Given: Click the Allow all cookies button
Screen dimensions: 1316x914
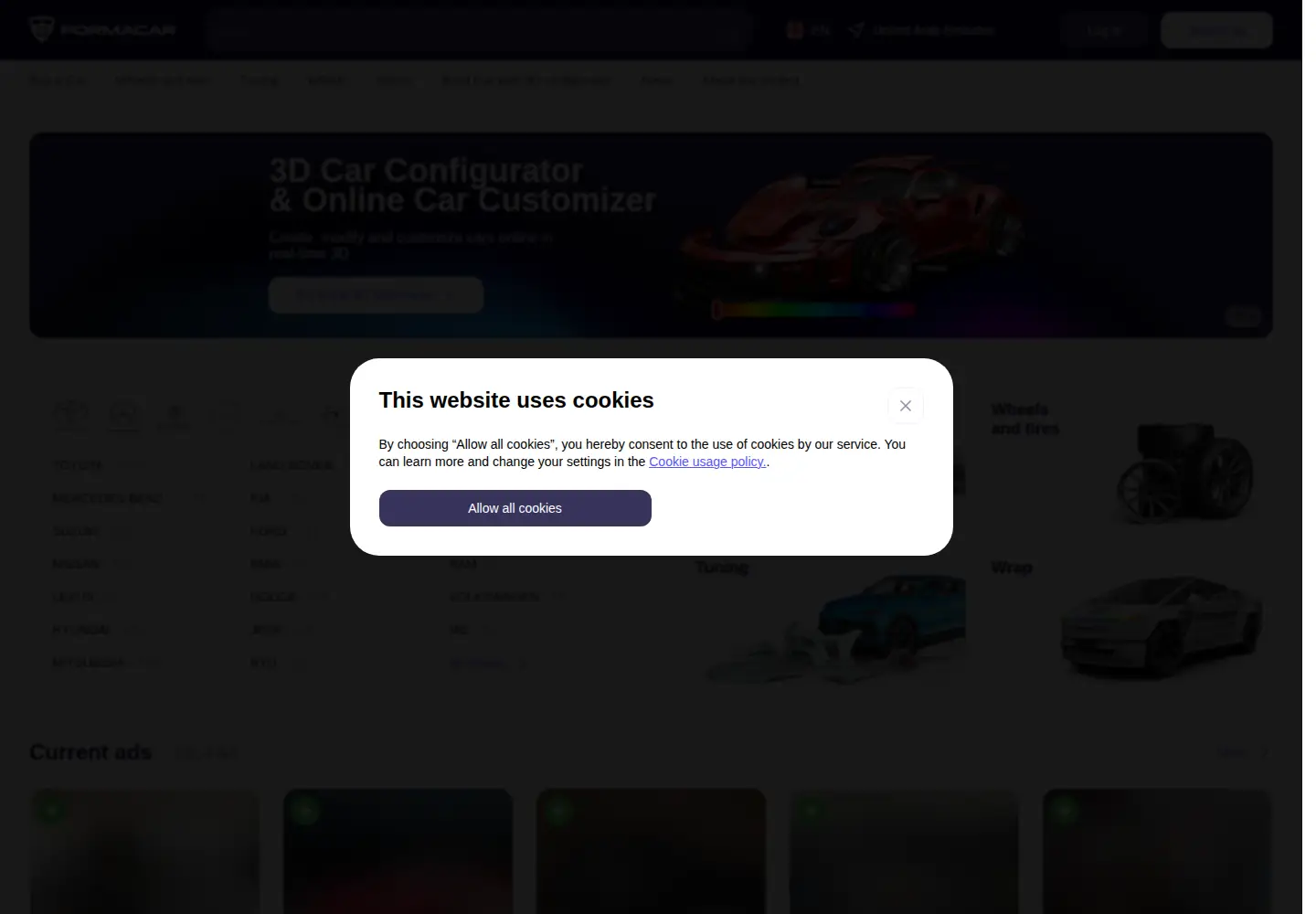Looking at the screenshot, I should point(515,508).
